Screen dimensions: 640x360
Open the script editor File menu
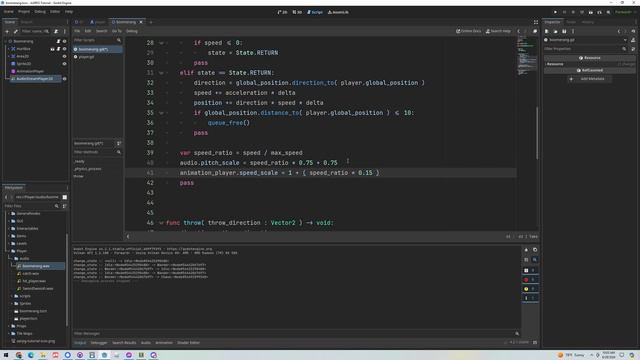pyautogui.click(x=77, y=31)
